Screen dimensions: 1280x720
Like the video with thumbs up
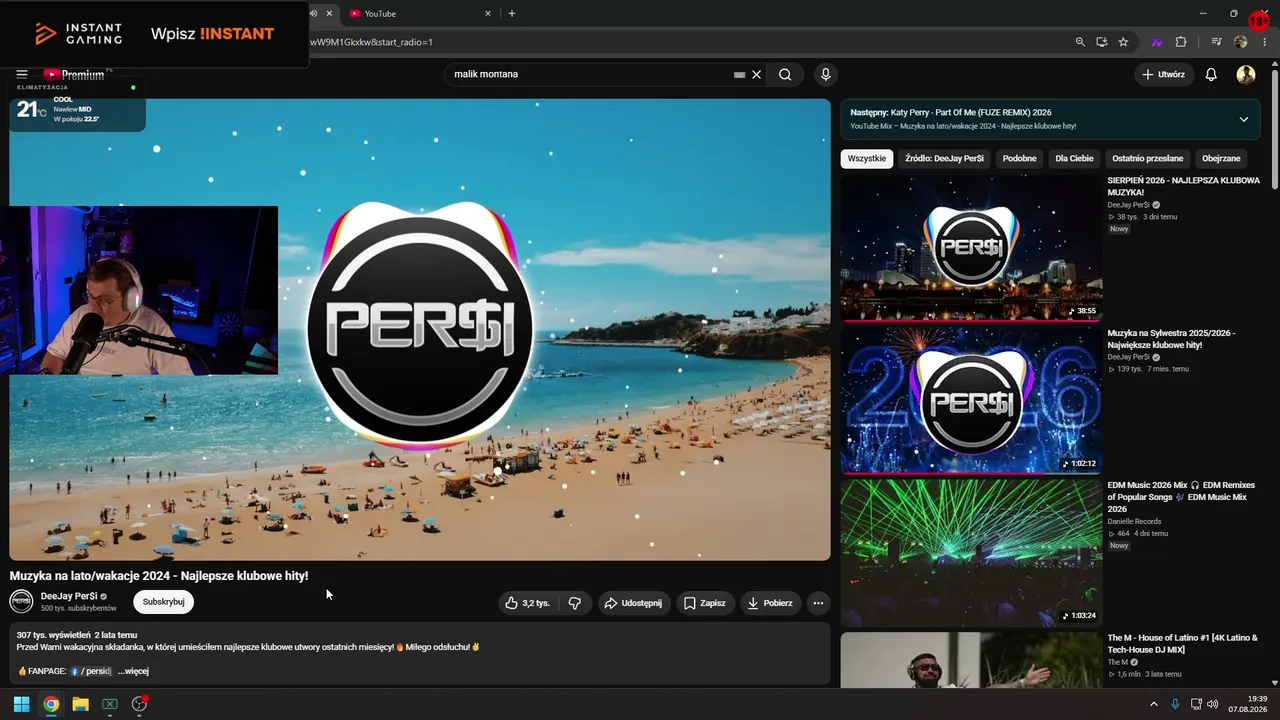pos(528,603)
